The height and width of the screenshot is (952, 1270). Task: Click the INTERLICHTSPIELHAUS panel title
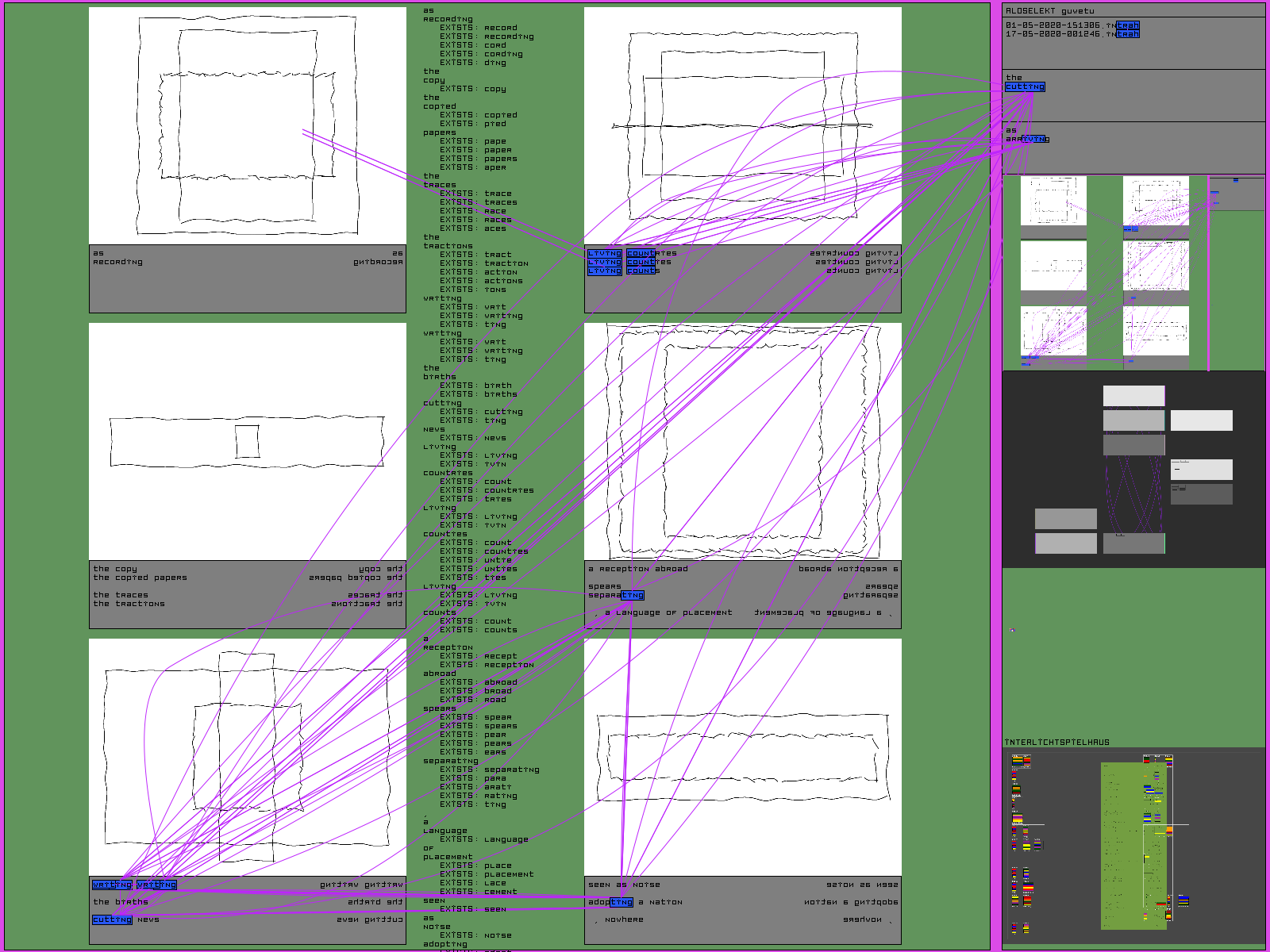(x=1056, y=743)
